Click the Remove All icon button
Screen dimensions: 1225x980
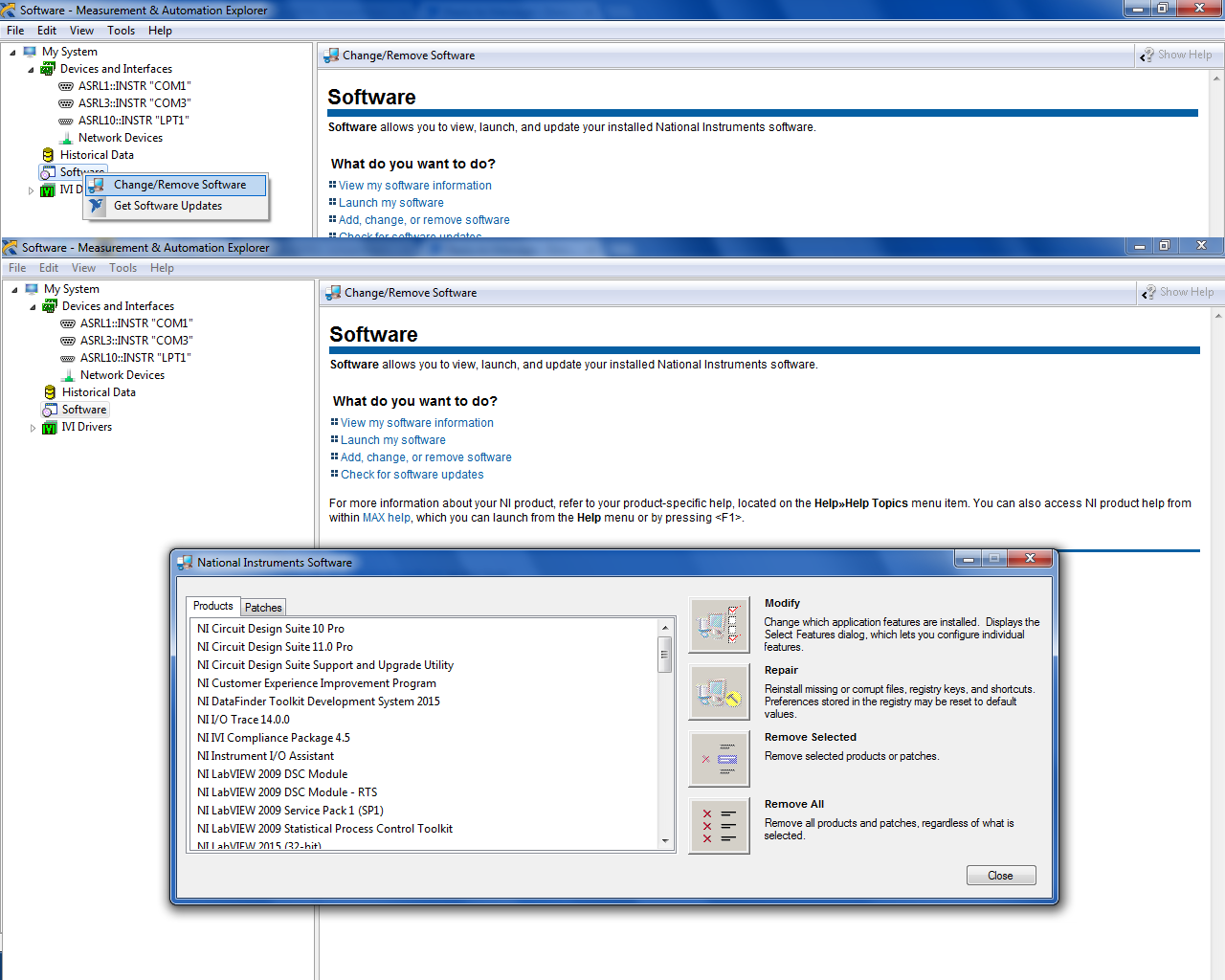720,826
